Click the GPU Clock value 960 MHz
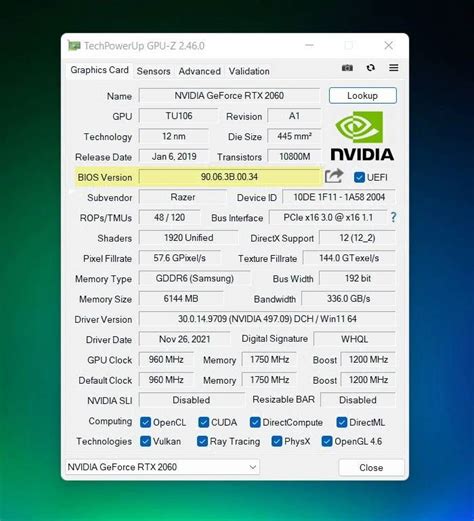 coord(166,360)
